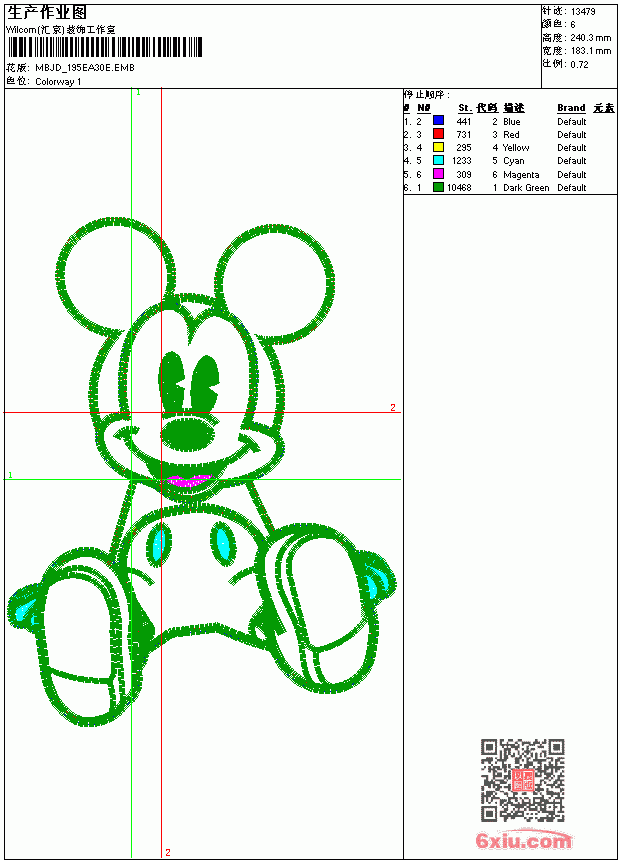Click the red color swatch in stop list
This screenshot has width=620, height=860.
point(438,134)
